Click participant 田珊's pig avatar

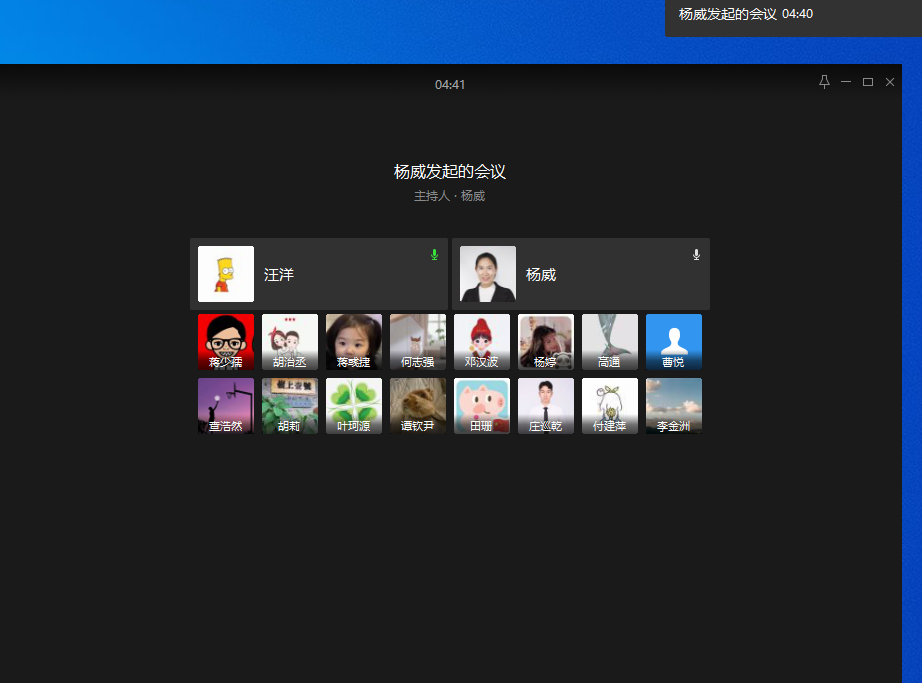[x=482, y=406]
